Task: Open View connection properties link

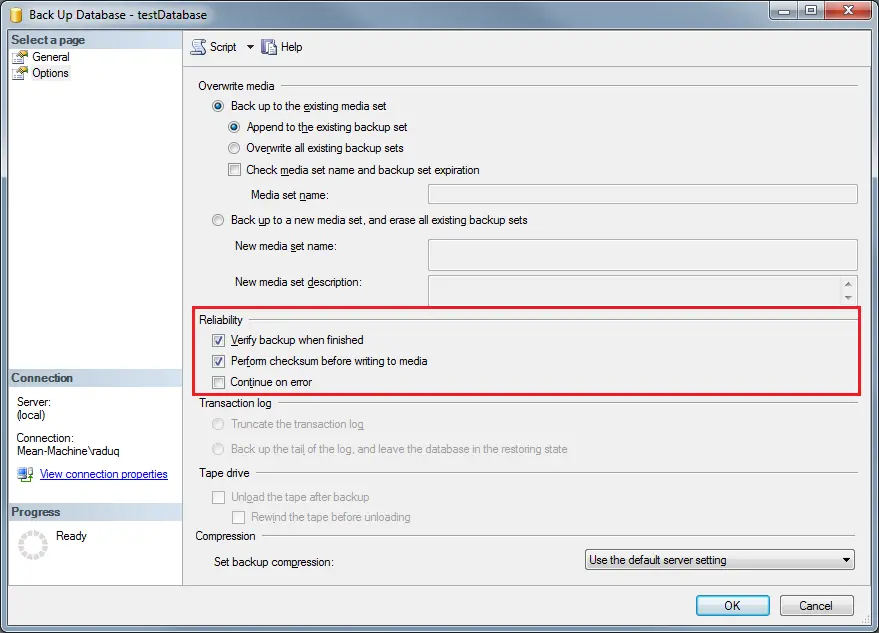Action: point(104,474)
